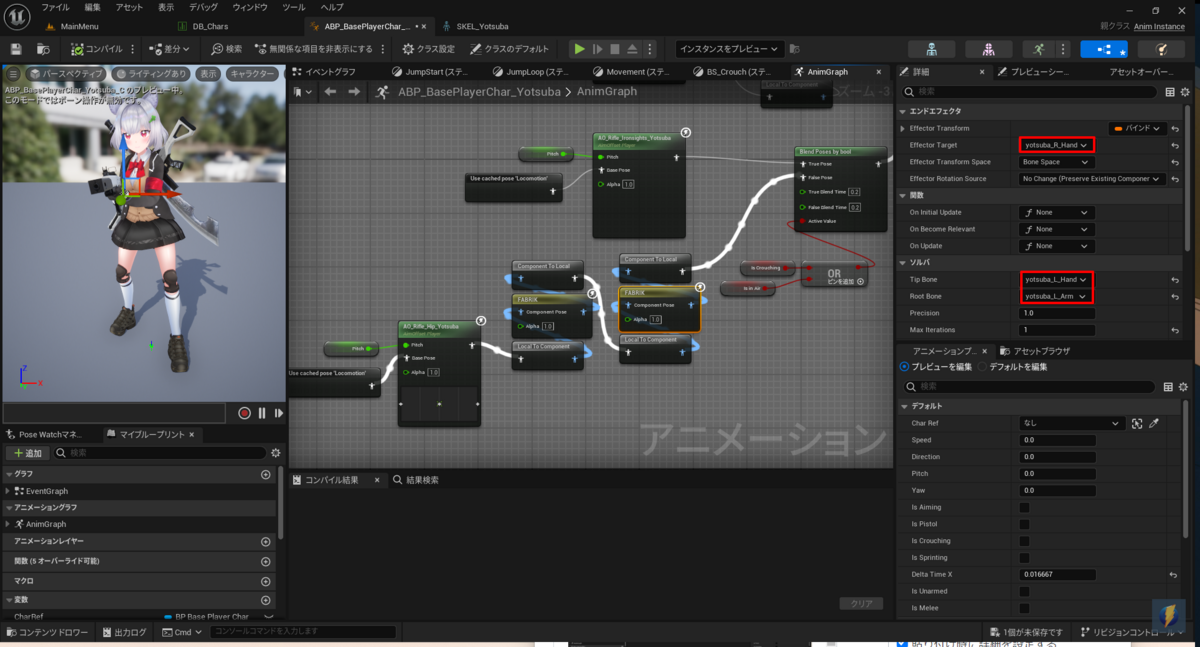Toggle the Is Crouching checkbox
Screen dimensions: 1200x647
1024,541
